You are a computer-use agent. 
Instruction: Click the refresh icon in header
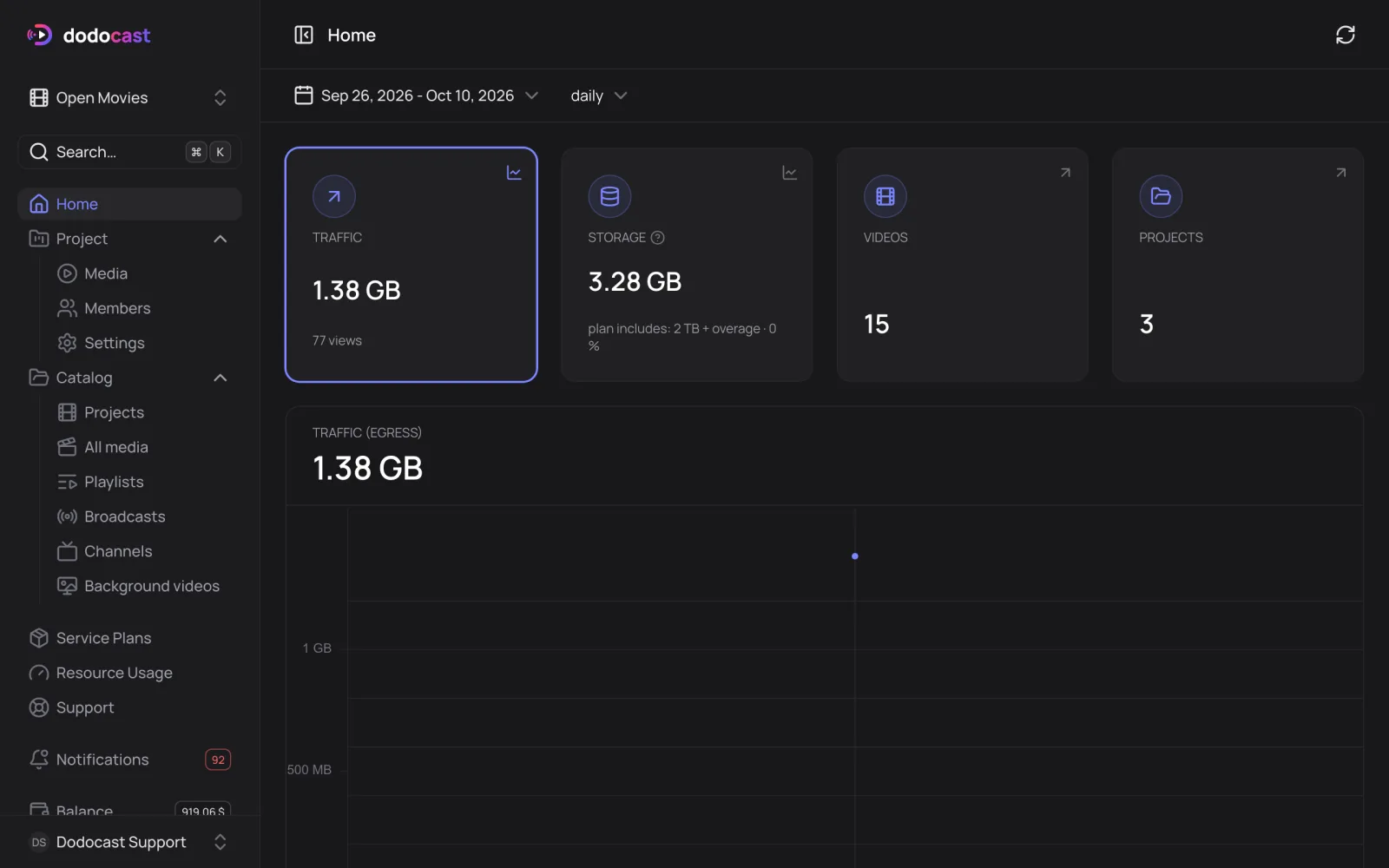tap(1345, 35)
